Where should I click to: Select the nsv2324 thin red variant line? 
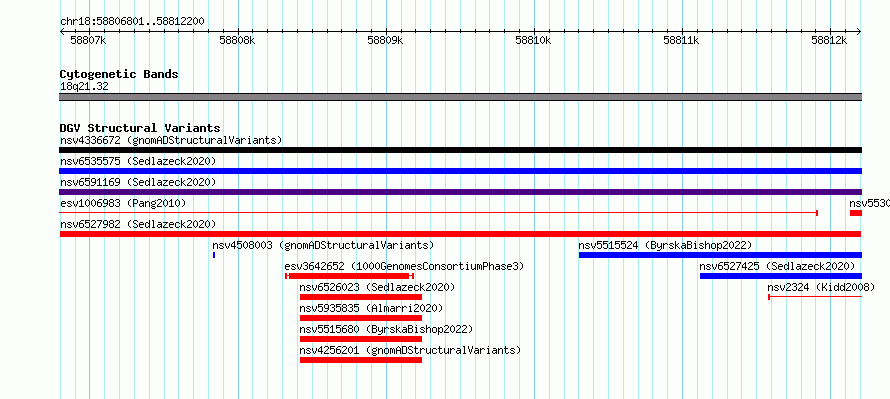pyautogui.click(x=815, y=297)
